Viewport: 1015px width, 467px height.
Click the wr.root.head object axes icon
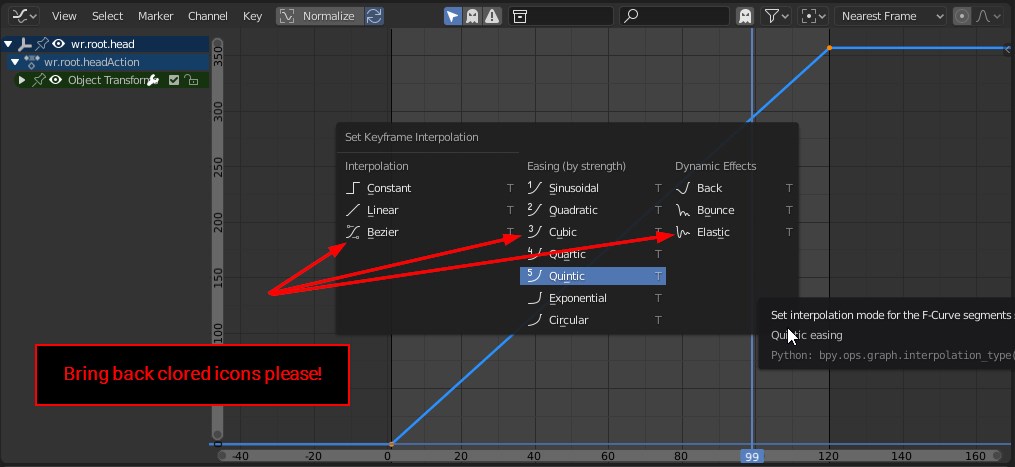tap(25, 44)
